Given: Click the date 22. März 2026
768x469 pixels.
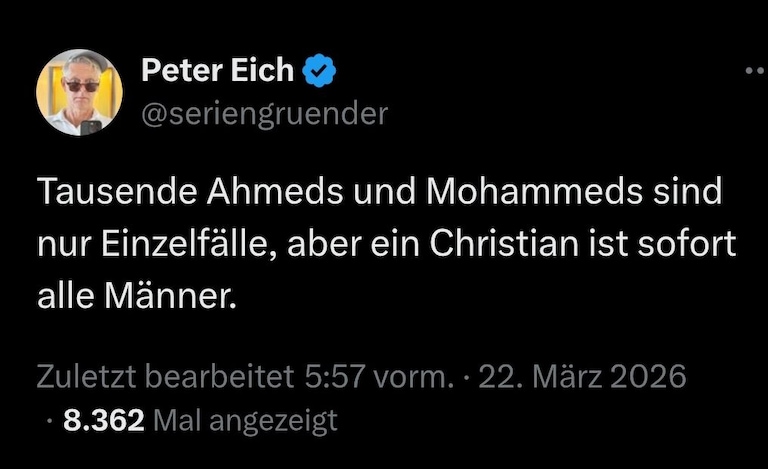Looking at the screenshot, I should pyautogui.click(x=583, y=376).
